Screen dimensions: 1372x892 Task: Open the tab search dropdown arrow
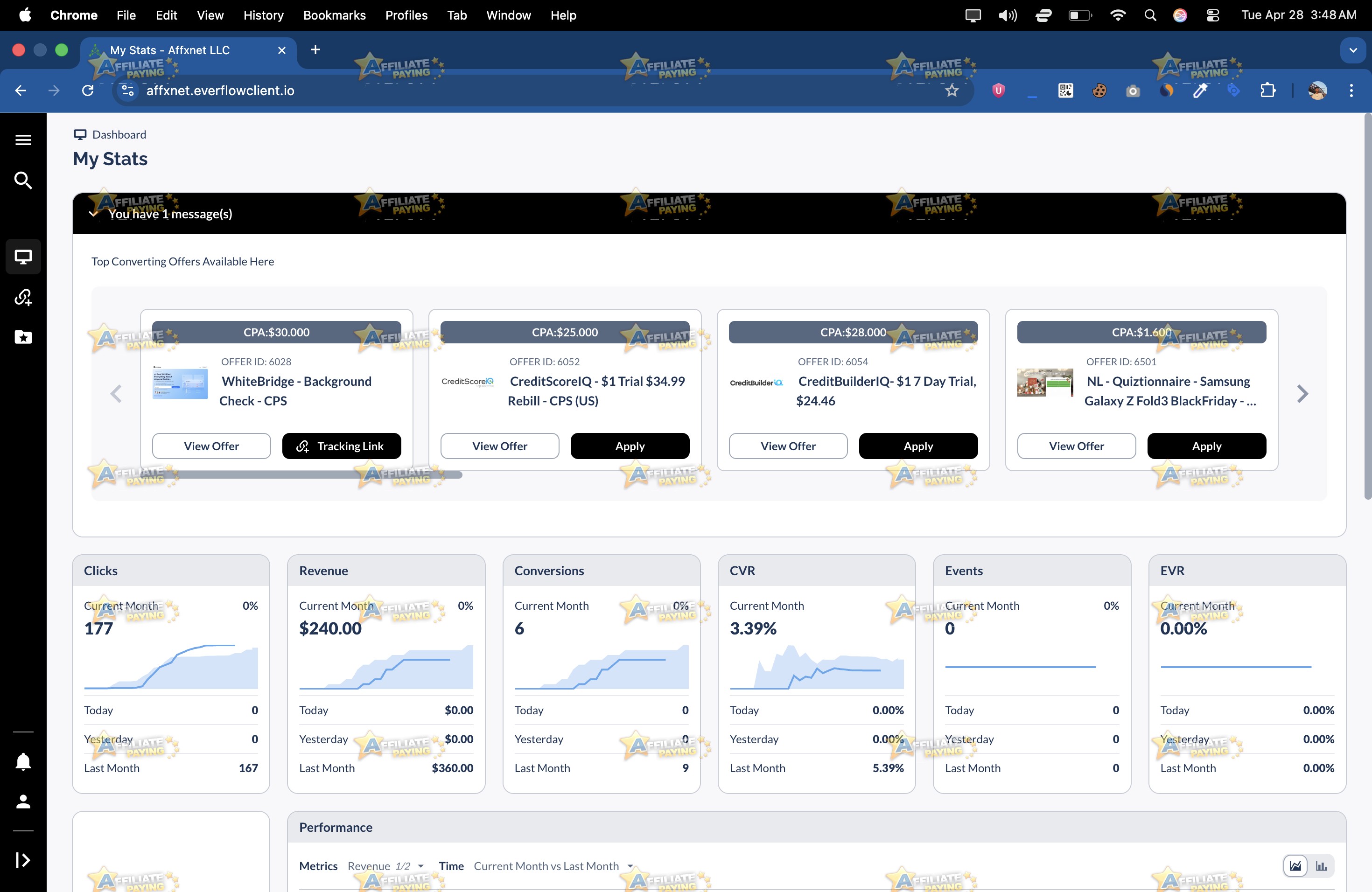(x=1353, y=50)
